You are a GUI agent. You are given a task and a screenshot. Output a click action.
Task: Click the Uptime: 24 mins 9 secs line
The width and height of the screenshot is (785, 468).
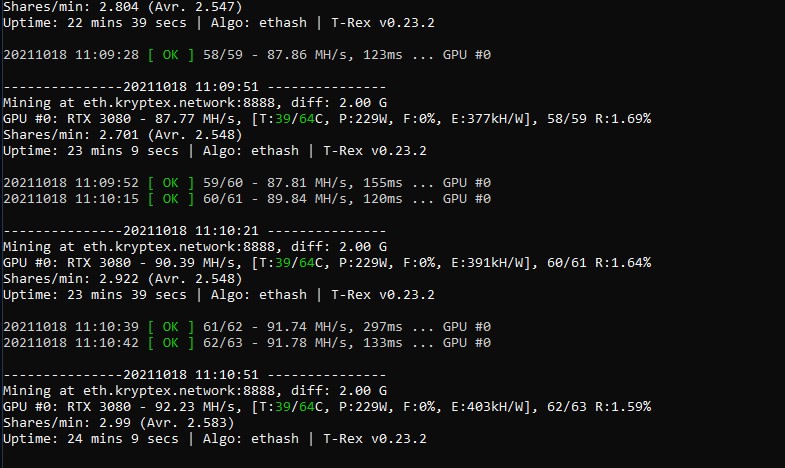pos(215,439)
